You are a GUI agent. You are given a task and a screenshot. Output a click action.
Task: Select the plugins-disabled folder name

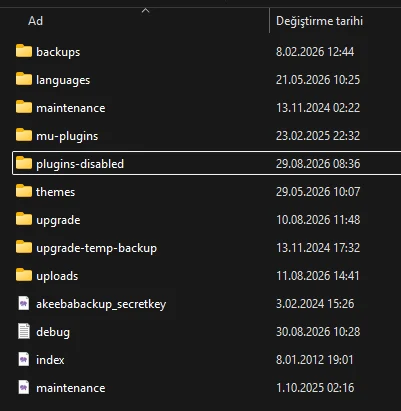[x=80, y=164]
